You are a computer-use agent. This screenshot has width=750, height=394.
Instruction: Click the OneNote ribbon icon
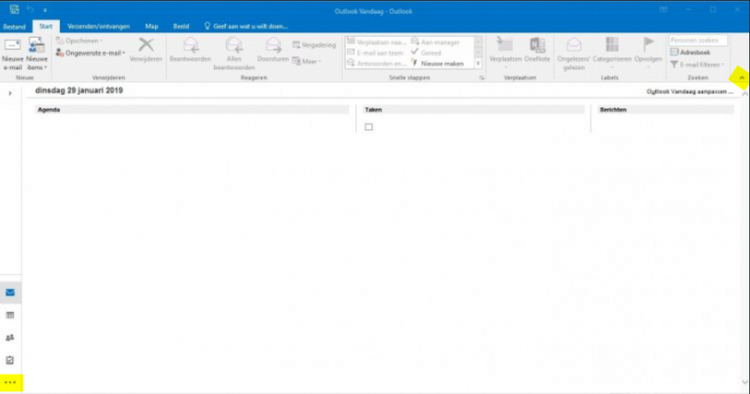[537, 50]
